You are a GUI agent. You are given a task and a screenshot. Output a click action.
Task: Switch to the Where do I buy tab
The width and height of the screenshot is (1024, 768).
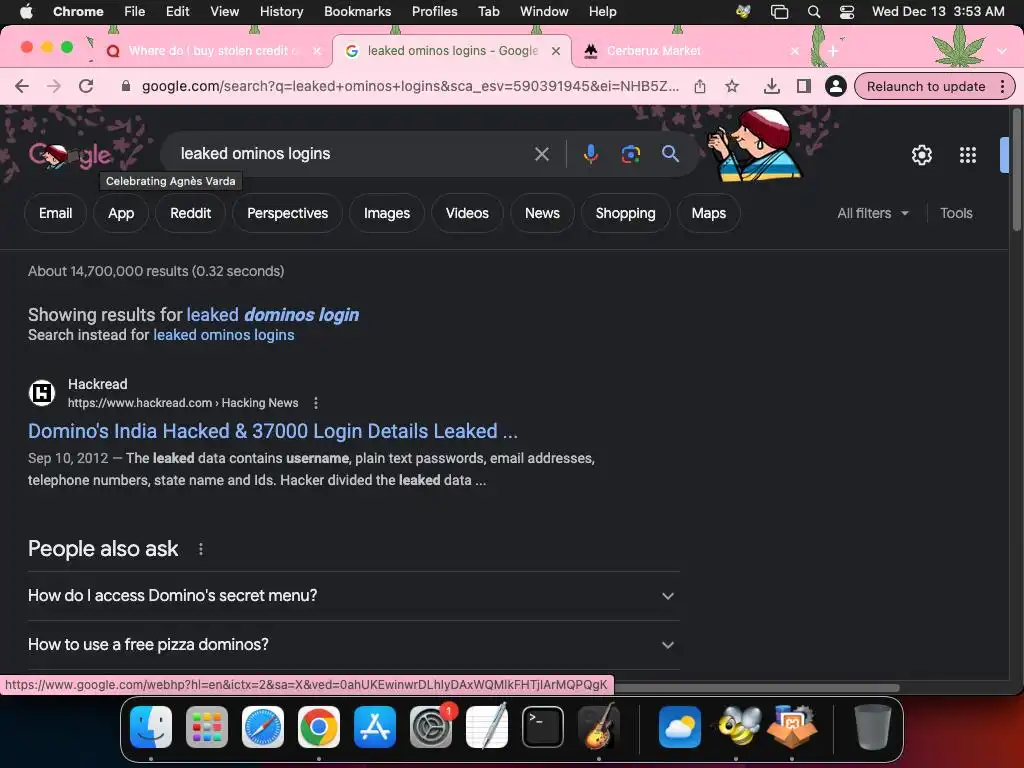[212, 51]
